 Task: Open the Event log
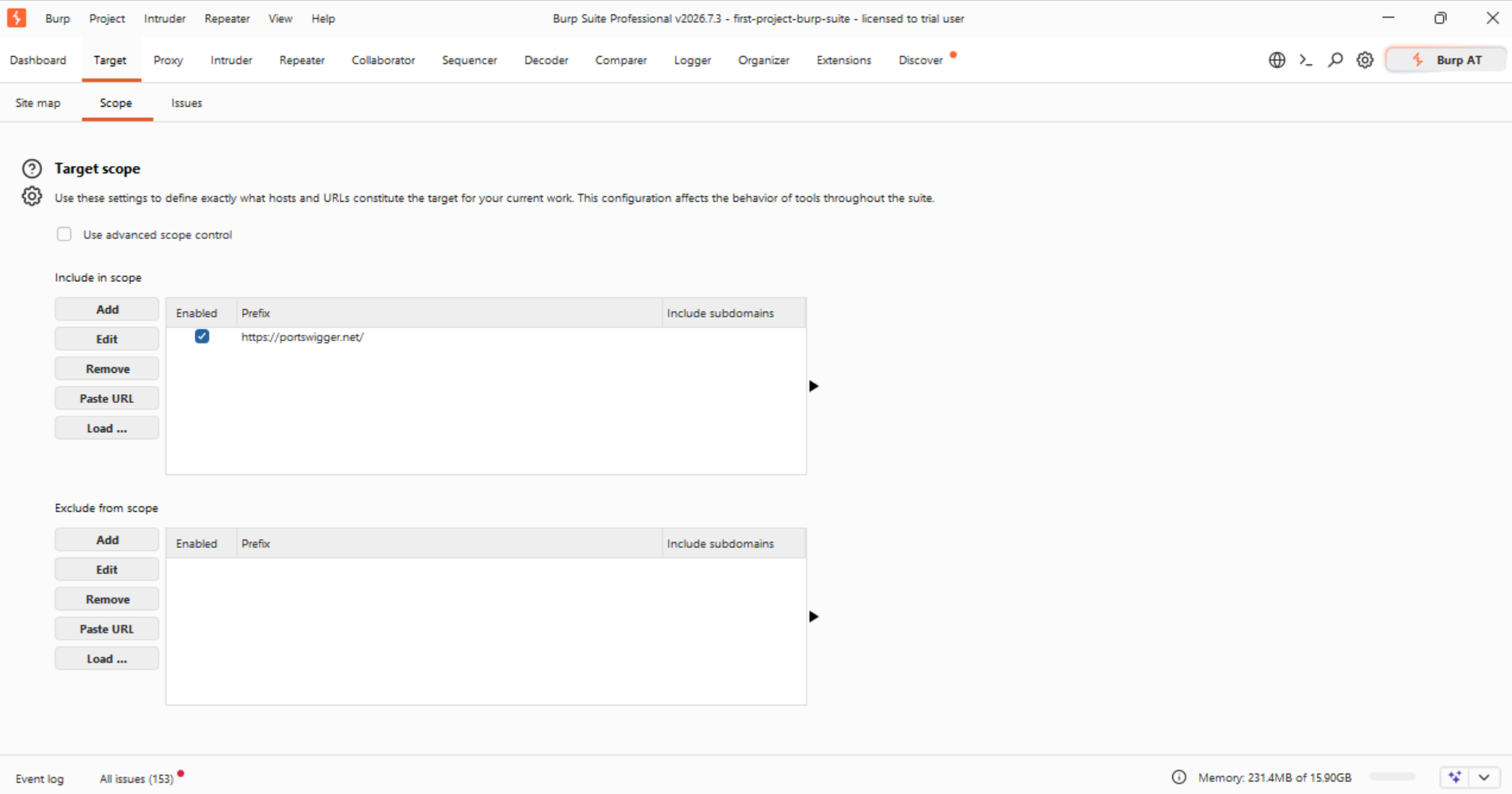pos(40,779)
